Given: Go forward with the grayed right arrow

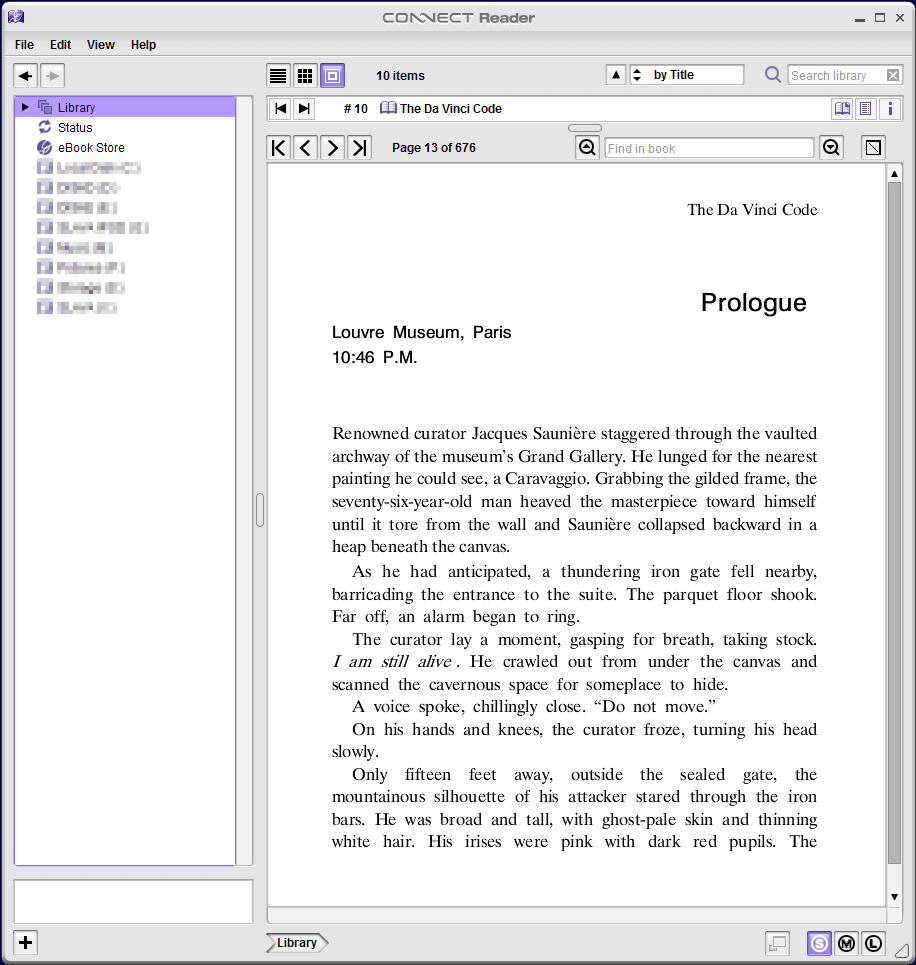Looking at the screenshot, I should [x=53, y=76].
